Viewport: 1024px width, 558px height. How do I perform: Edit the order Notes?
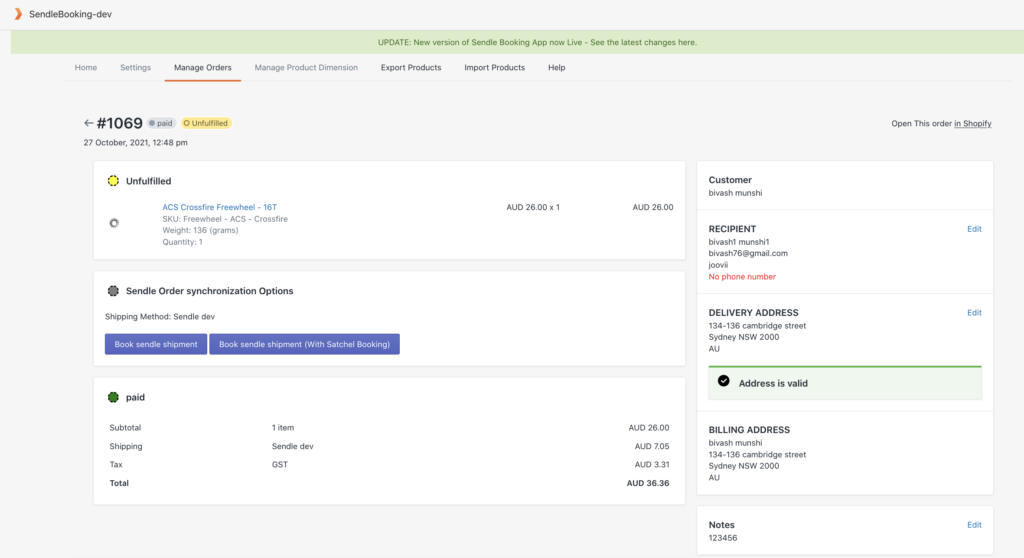(974, 525)
